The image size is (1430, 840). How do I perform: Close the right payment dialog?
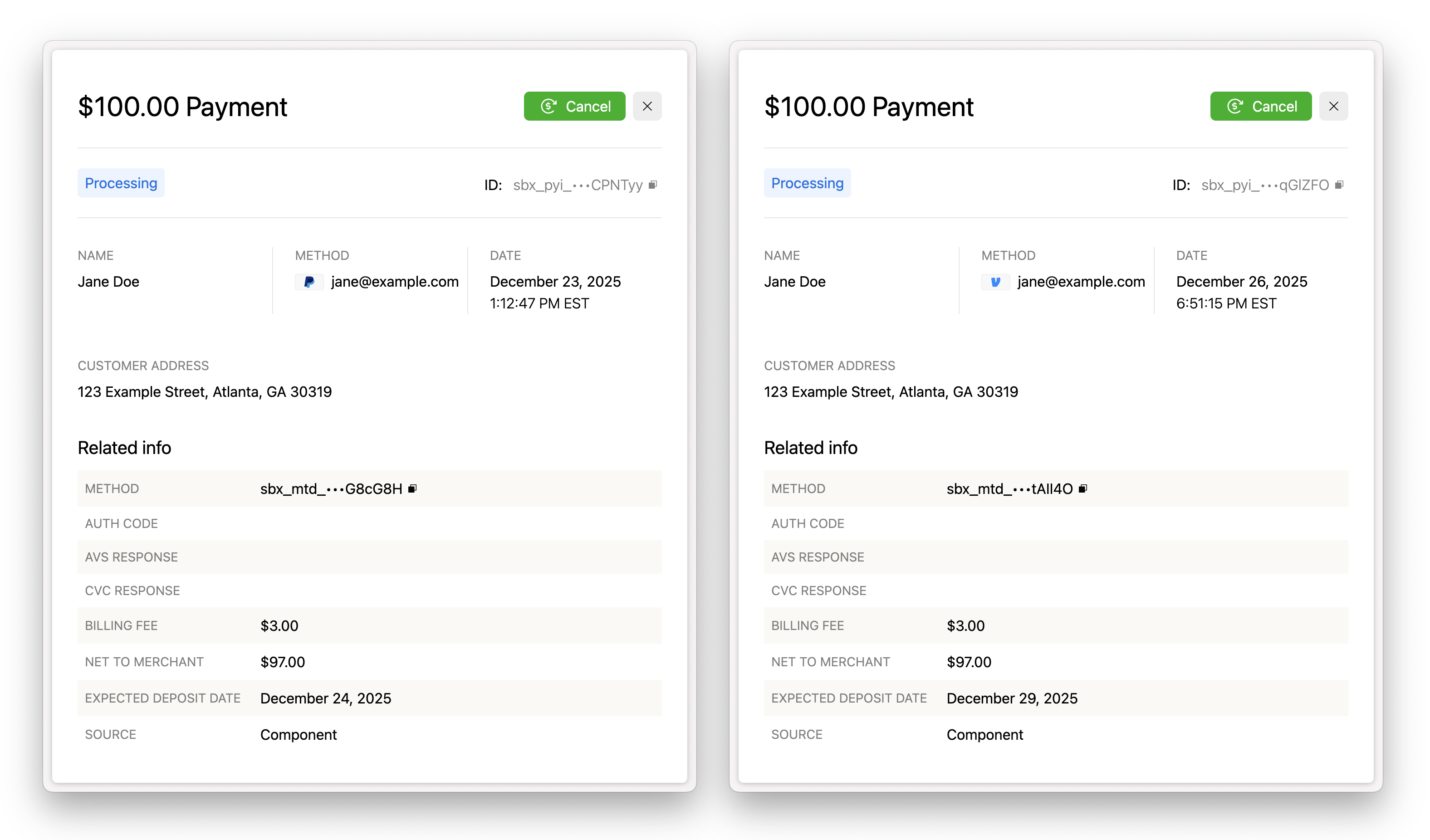point(1333,106)
